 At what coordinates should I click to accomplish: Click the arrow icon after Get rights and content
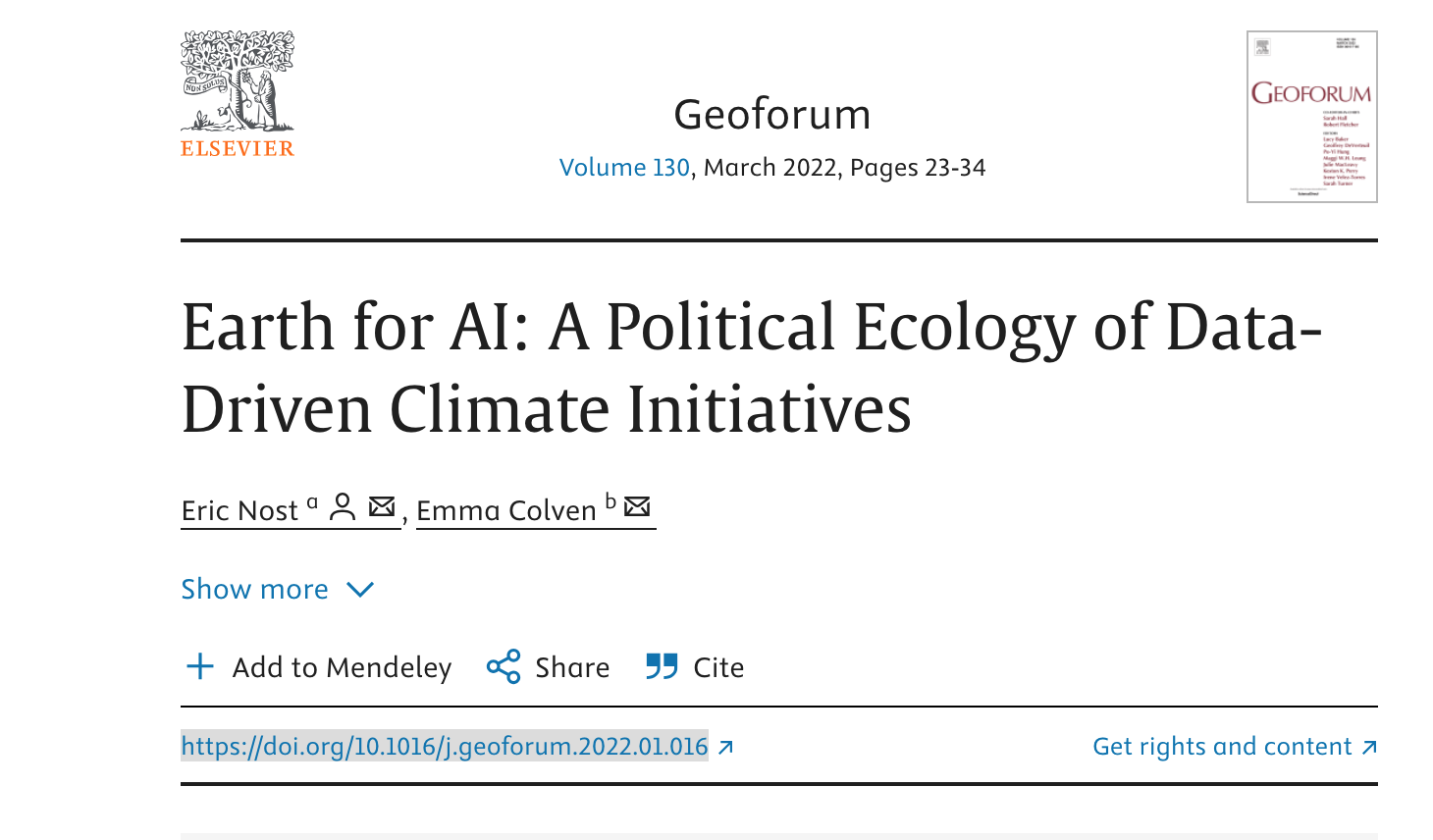click(1369, 748)
